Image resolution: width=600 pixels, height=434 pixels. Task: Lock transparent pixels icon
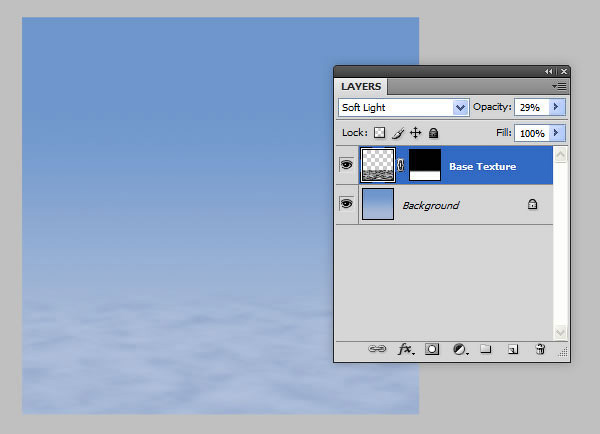click(x=380, y=132)
